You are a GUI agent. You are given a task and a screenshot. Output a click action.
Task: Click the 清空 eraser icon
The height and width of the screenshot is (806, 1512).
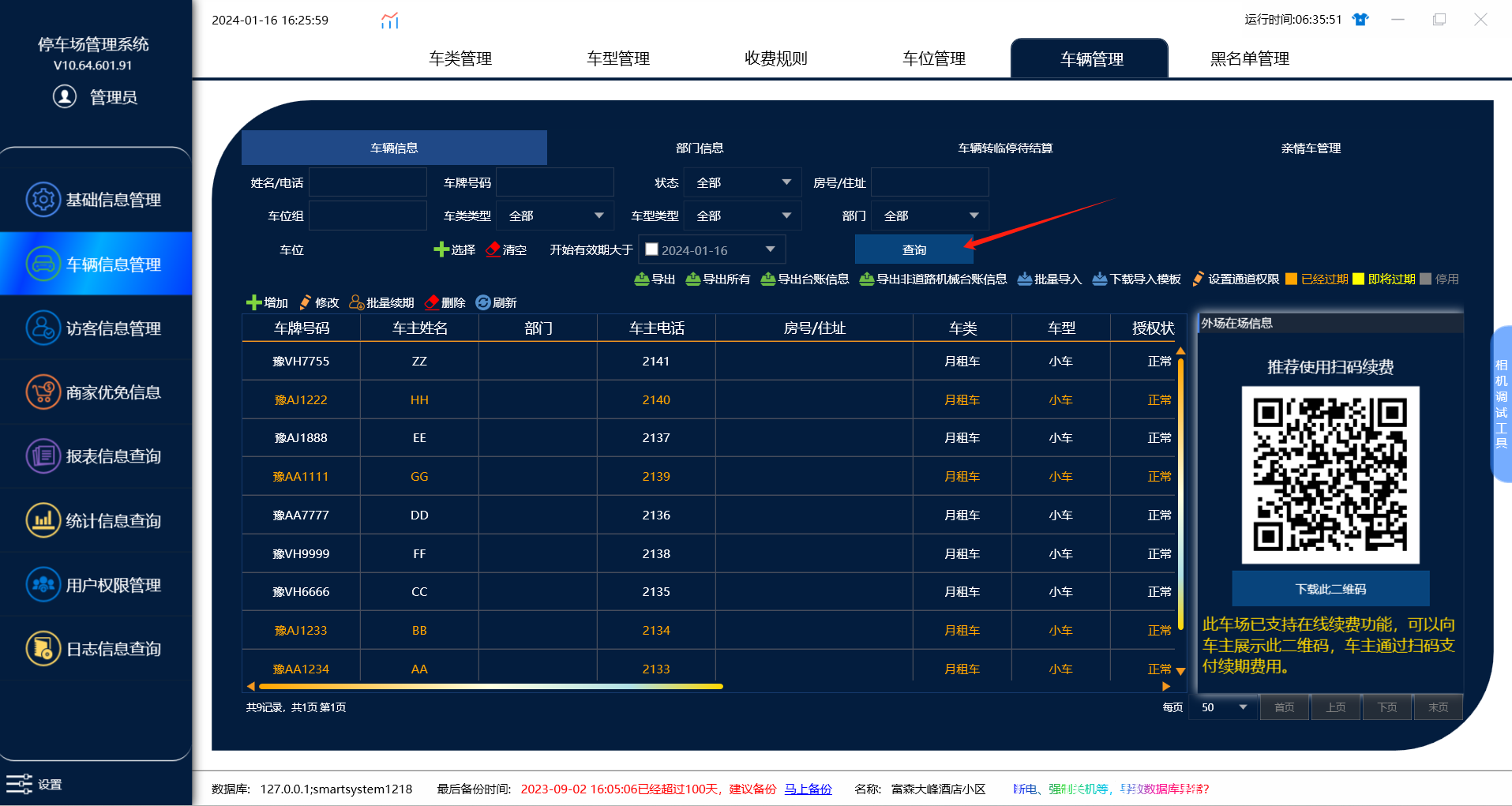[x=493, y=249]
